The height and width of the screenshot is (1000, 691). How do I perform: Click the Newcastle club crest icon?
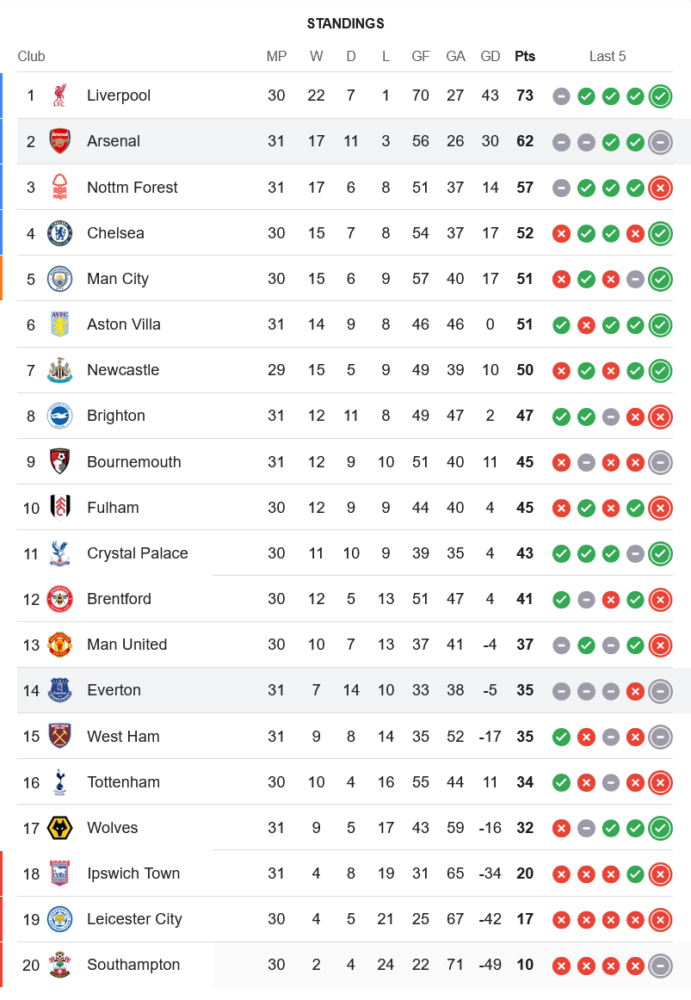[x=60, y=370]
